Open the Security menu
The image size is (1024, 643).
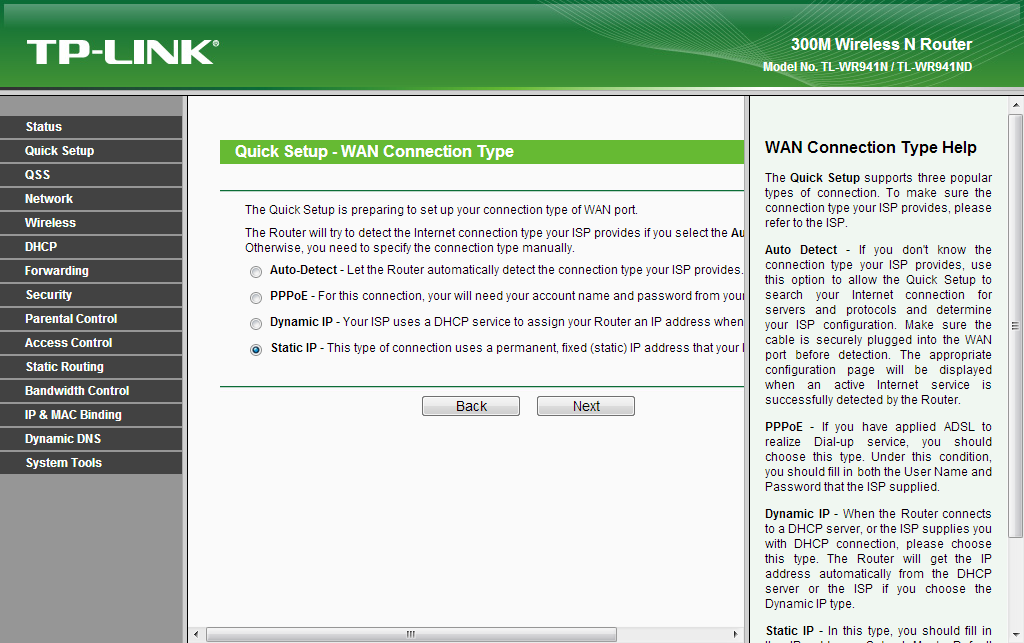click(x=91, y=295)
